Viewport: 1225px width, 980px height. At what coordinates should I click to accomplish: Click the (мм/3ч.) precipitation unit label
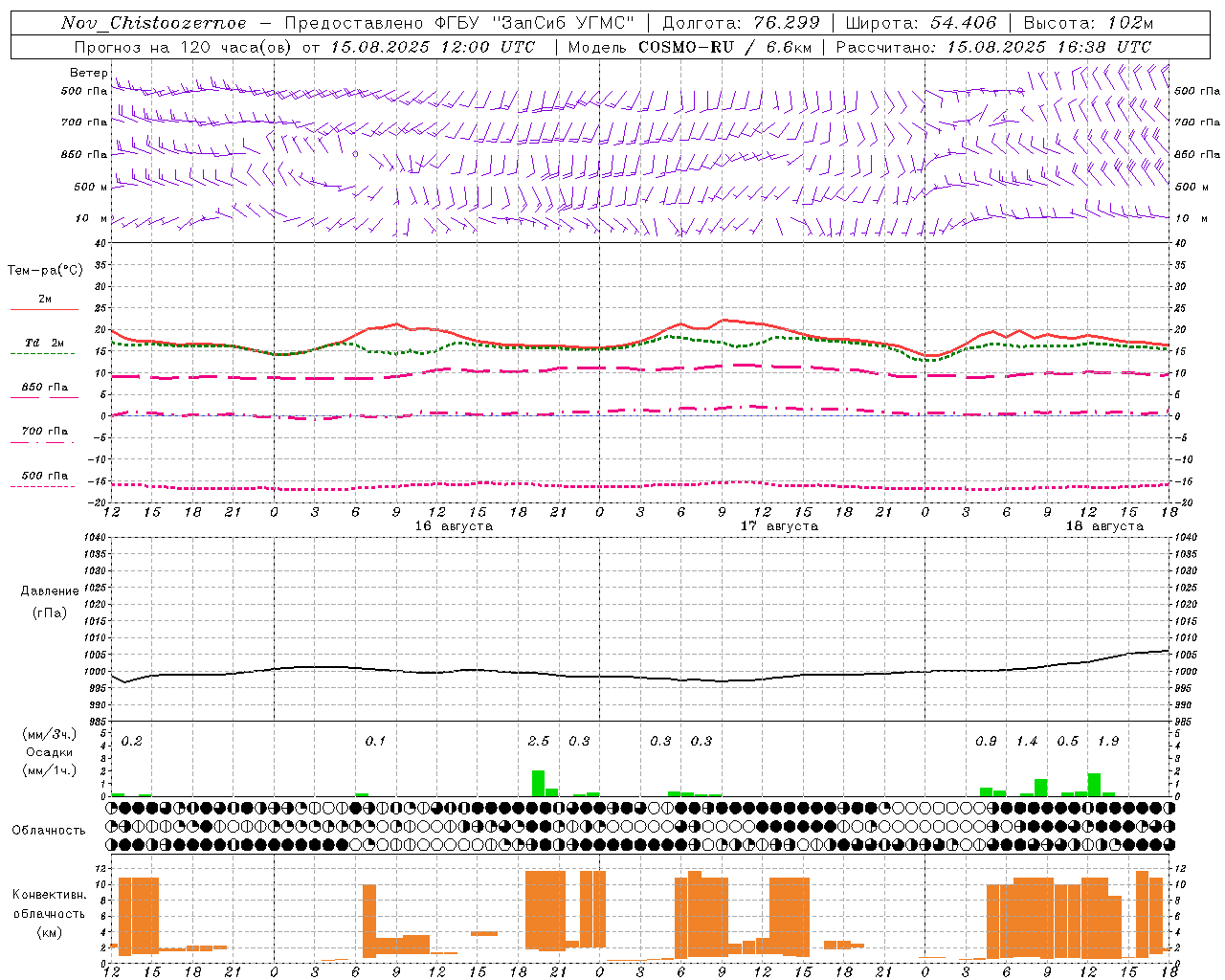pyautogui.click(x=49, y=735)
